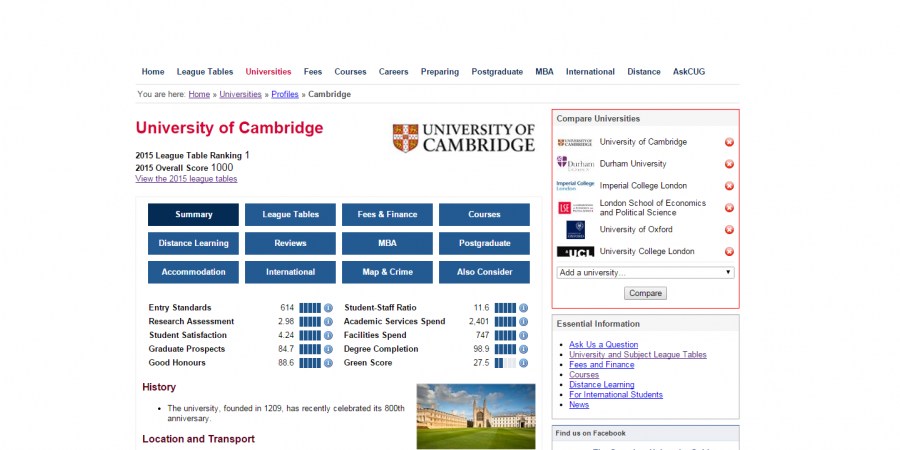Click King's College campus photo
The height and width of the screenshot is (450, 900).
(476, 417)
